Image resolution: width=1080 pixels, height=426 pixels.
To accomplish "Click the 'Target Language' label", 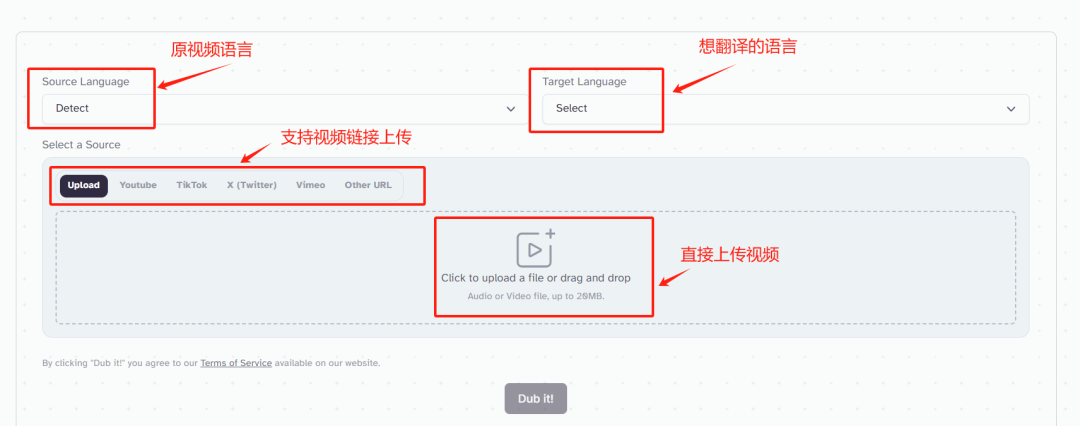I will click(584, 81).
